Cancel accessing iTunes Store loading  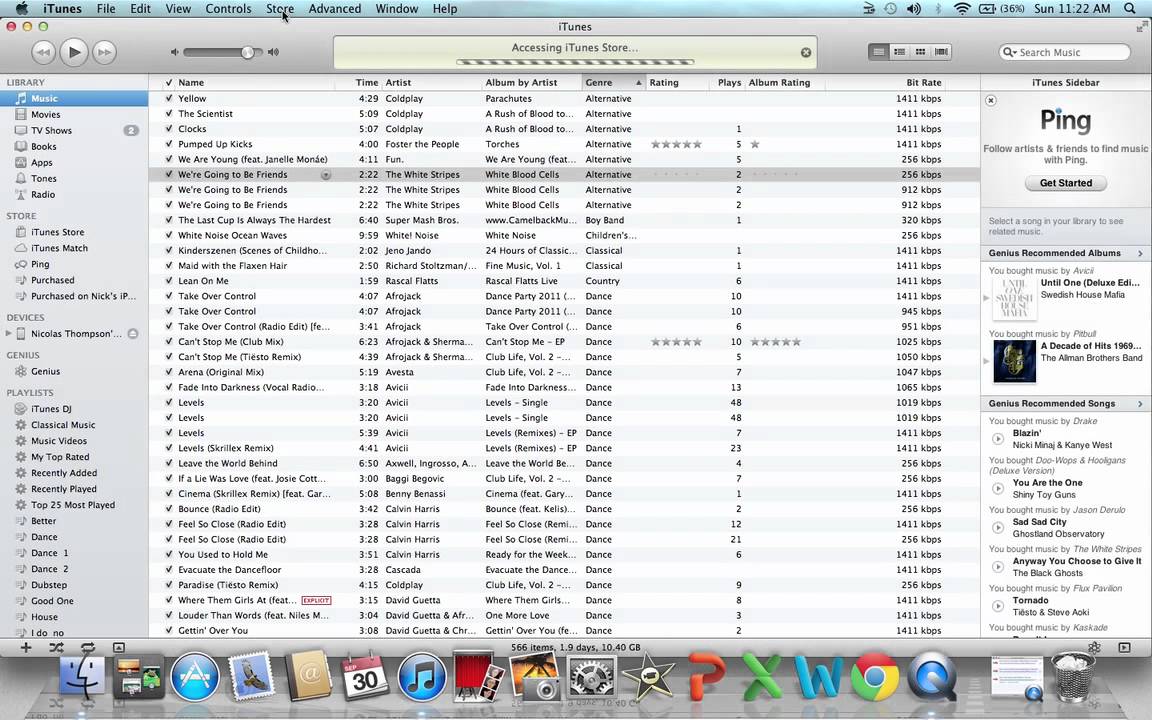pos(806,52)
